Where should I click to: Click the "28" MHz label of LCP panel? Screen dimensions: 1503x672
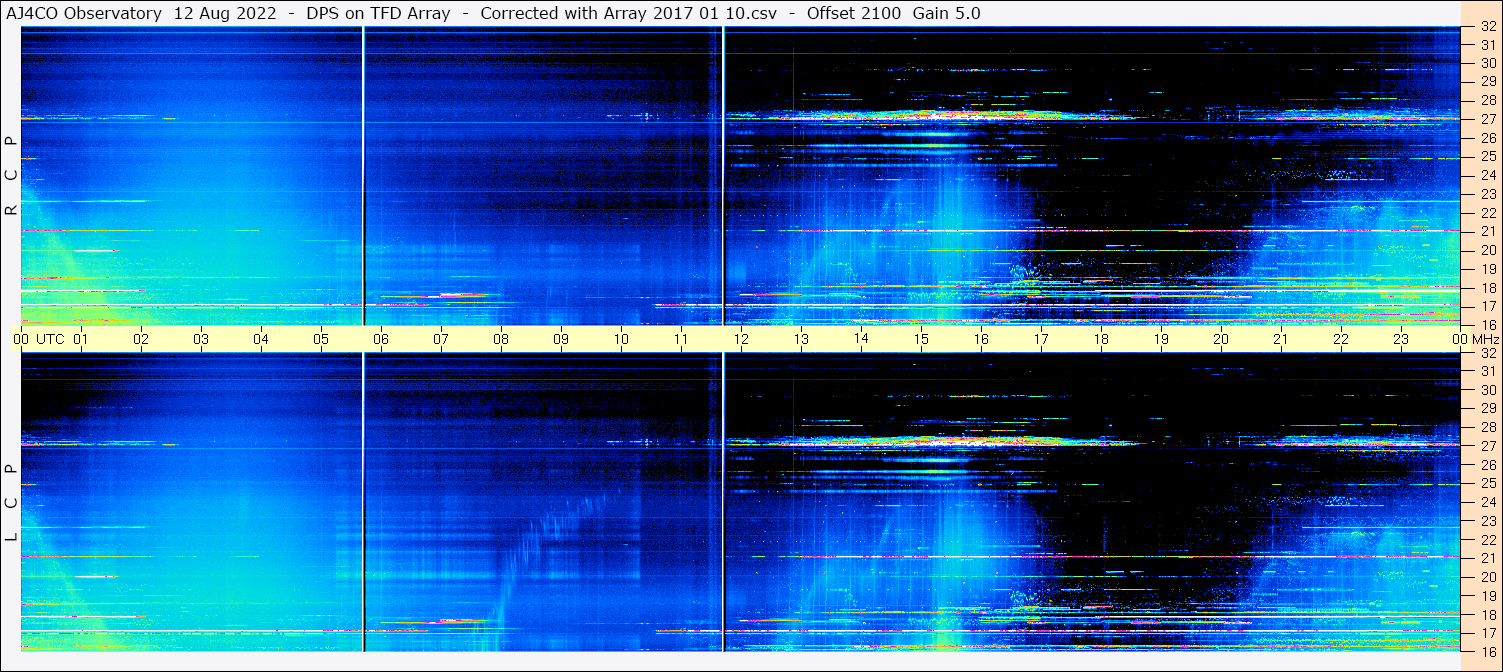tap(1488, 427)
